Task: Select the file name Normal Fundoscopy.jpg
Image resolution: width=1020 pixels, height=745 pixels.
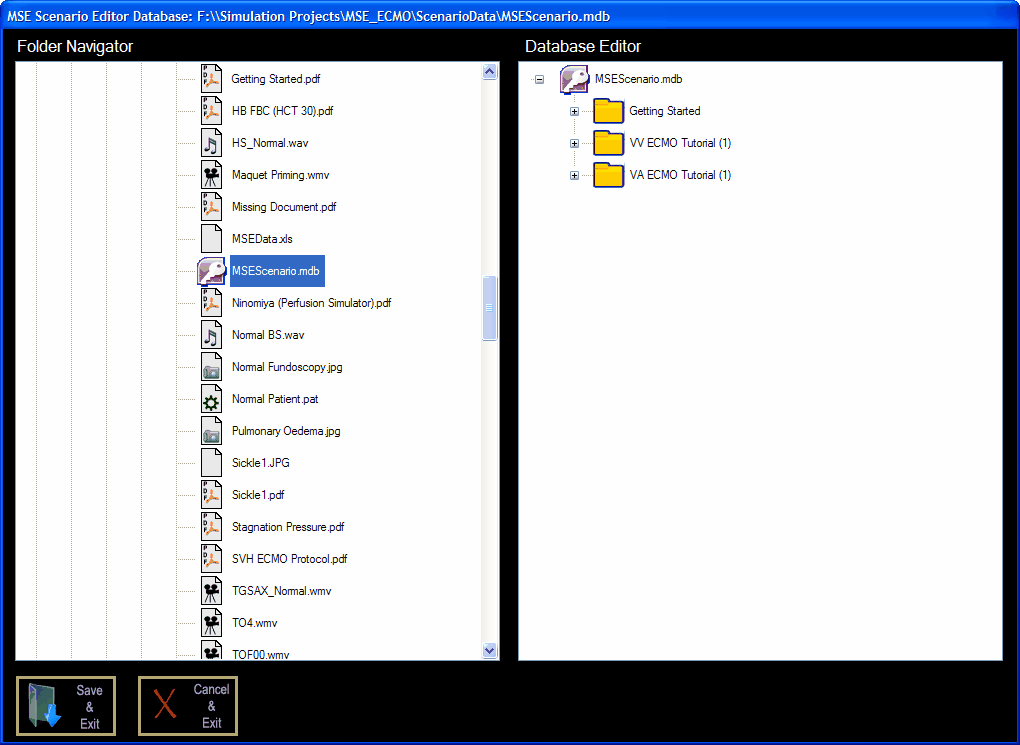Action: tap(287, 367)
